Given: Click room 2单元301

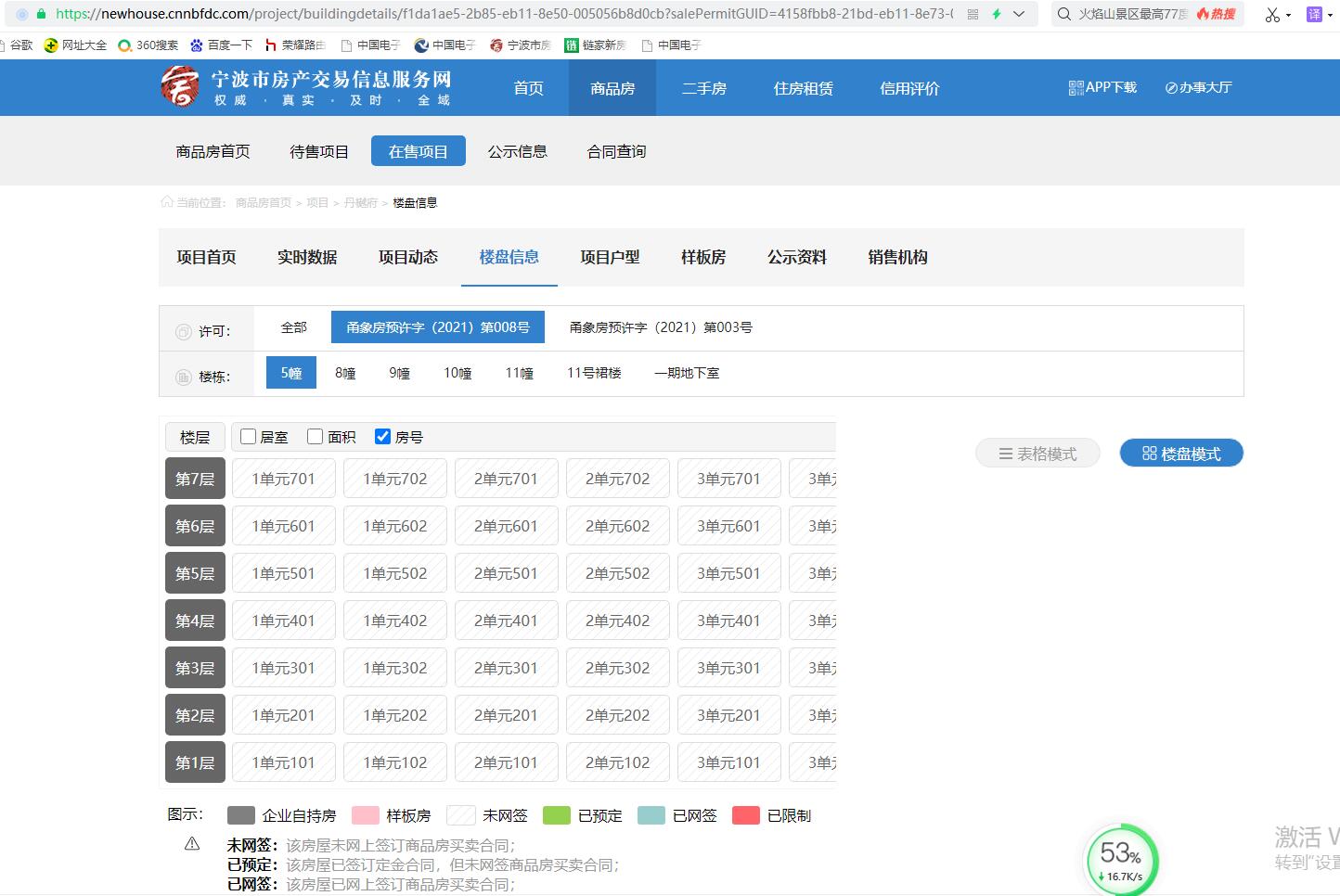Looking at the screenshot, I should click(x=507, y=668).
